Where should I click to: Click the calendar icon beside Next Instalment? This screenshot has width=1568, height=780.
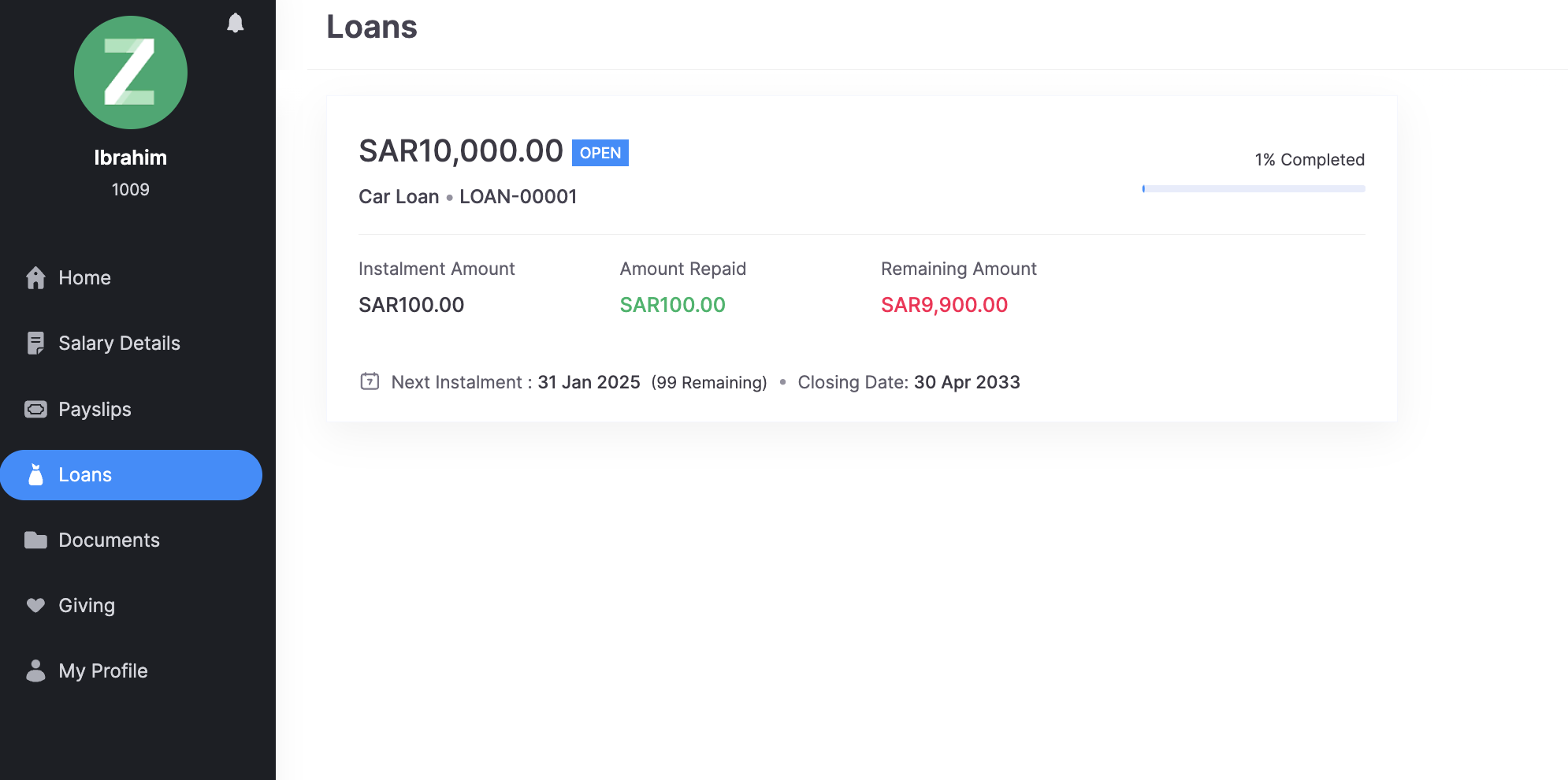pos(370,382)
